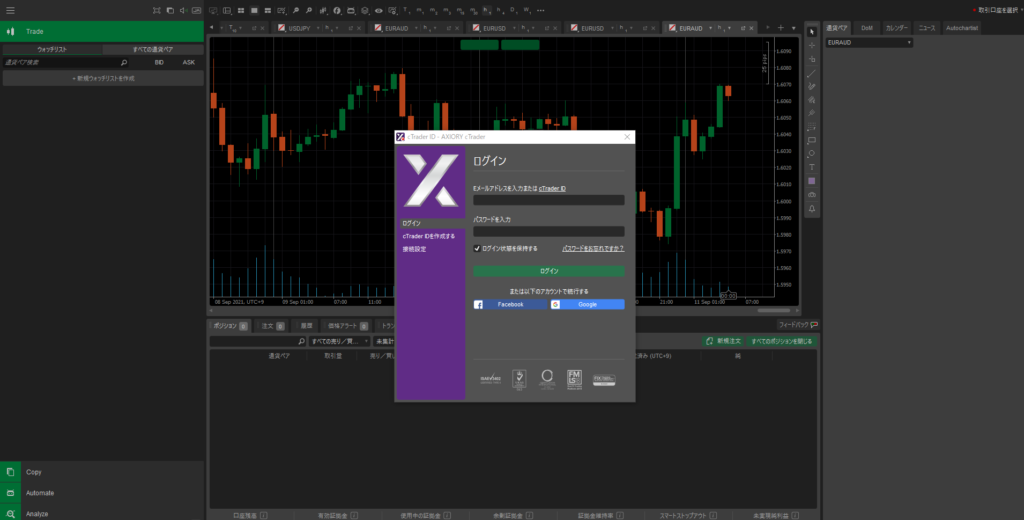Open the Autochartist tab
Image resolution: width=1024 pixels, height=520 pixels.
961,28
